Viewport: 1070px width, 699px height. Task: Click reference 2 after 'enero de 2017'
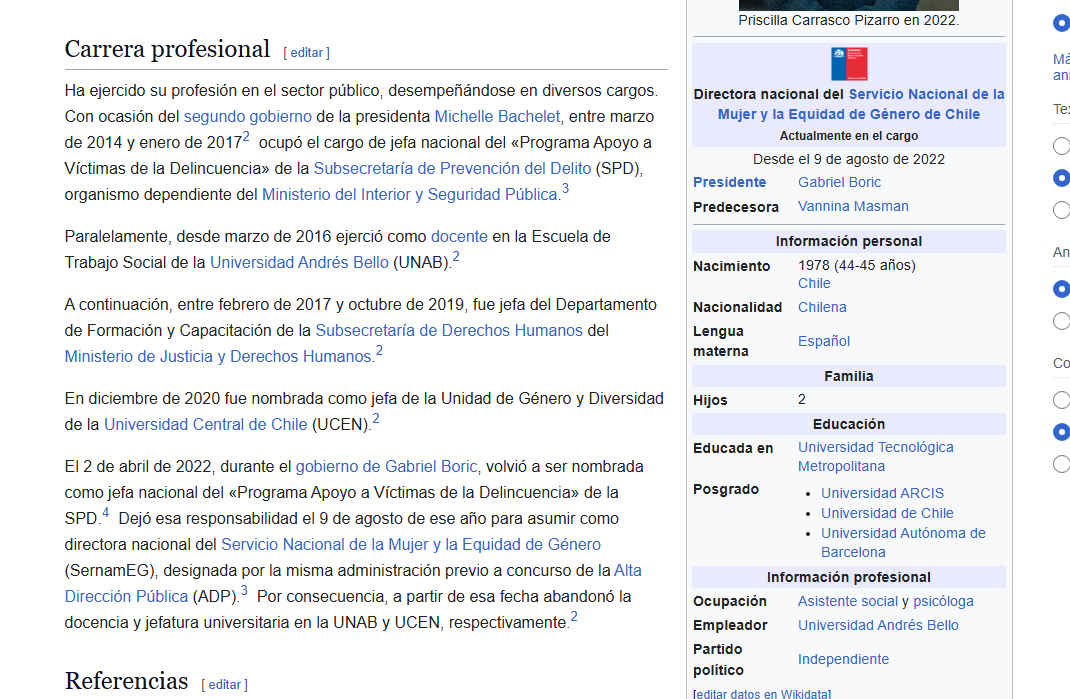click(246, 137)
